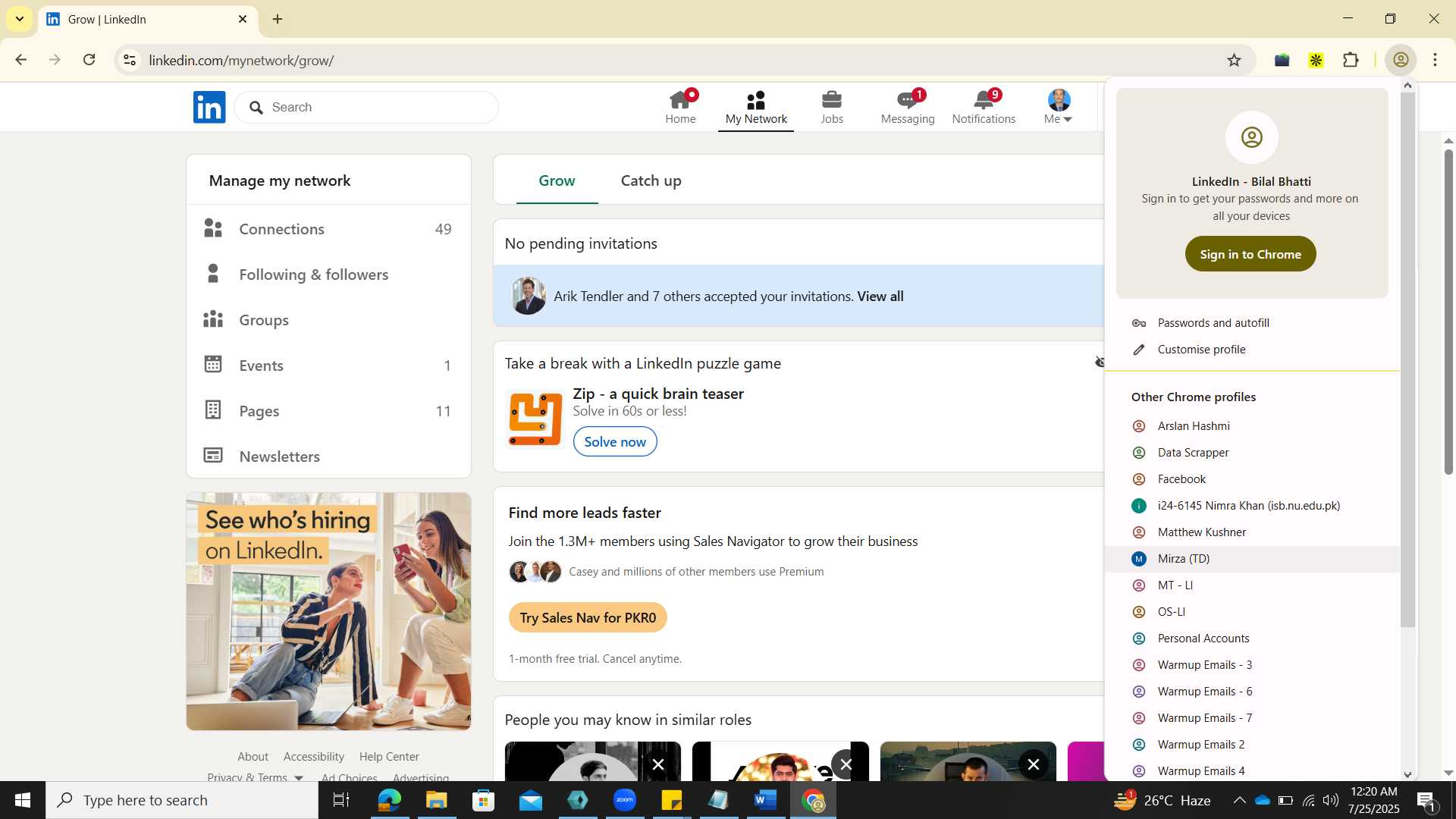
Task: Click Pages building icon
Action: tap(213, 410)
